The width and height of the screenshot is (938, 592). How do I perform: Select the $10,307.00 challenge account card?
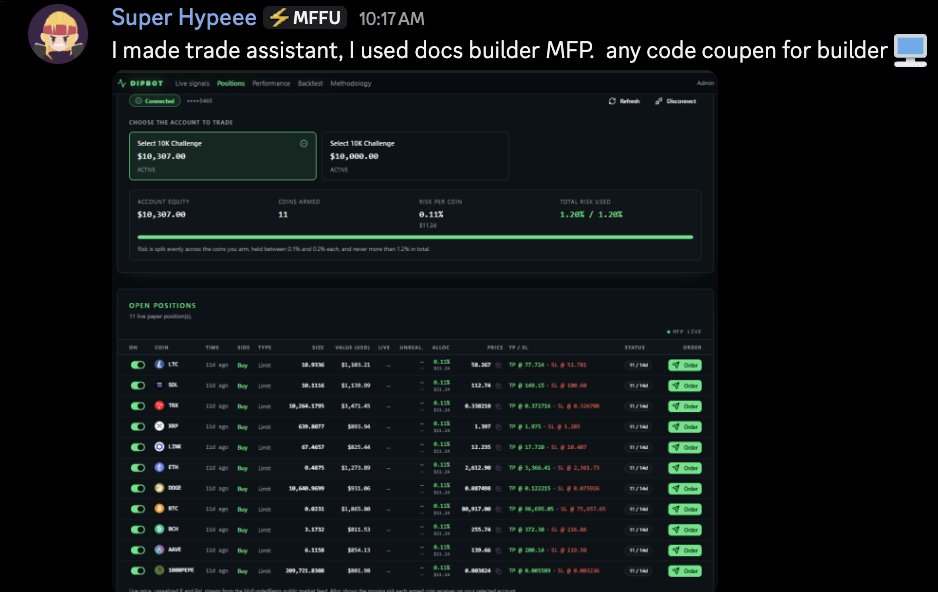(223, 155)
